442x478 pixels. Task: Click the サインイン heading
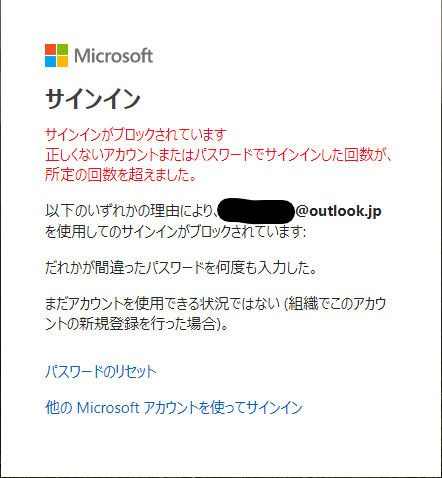(x=93, y=99)
